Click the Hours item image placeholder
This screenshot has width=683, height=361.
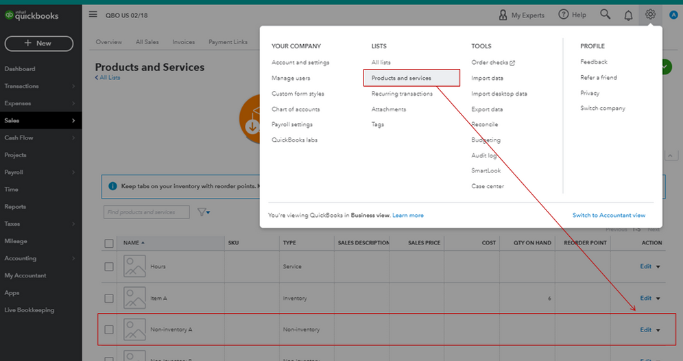pos(134,266)
